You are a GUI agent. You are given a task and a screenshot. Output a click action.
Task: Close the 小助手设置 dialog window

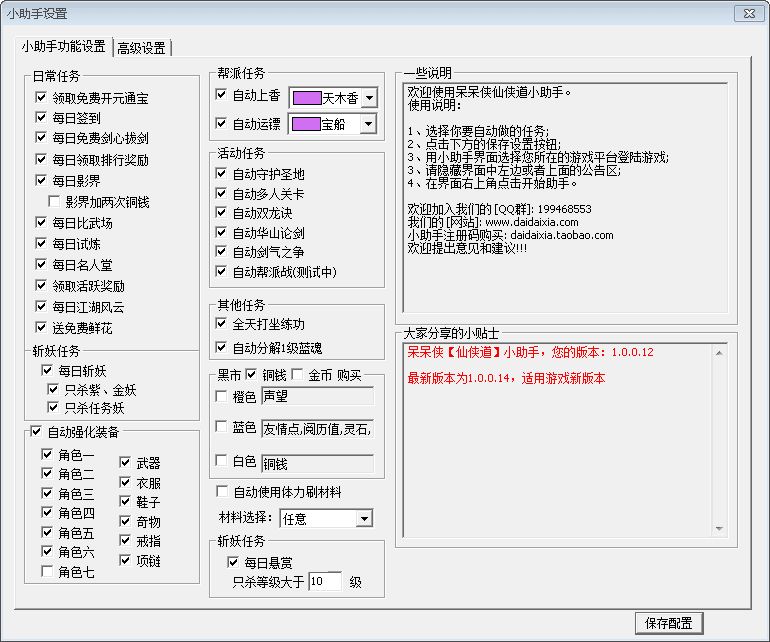pos(746,13)
